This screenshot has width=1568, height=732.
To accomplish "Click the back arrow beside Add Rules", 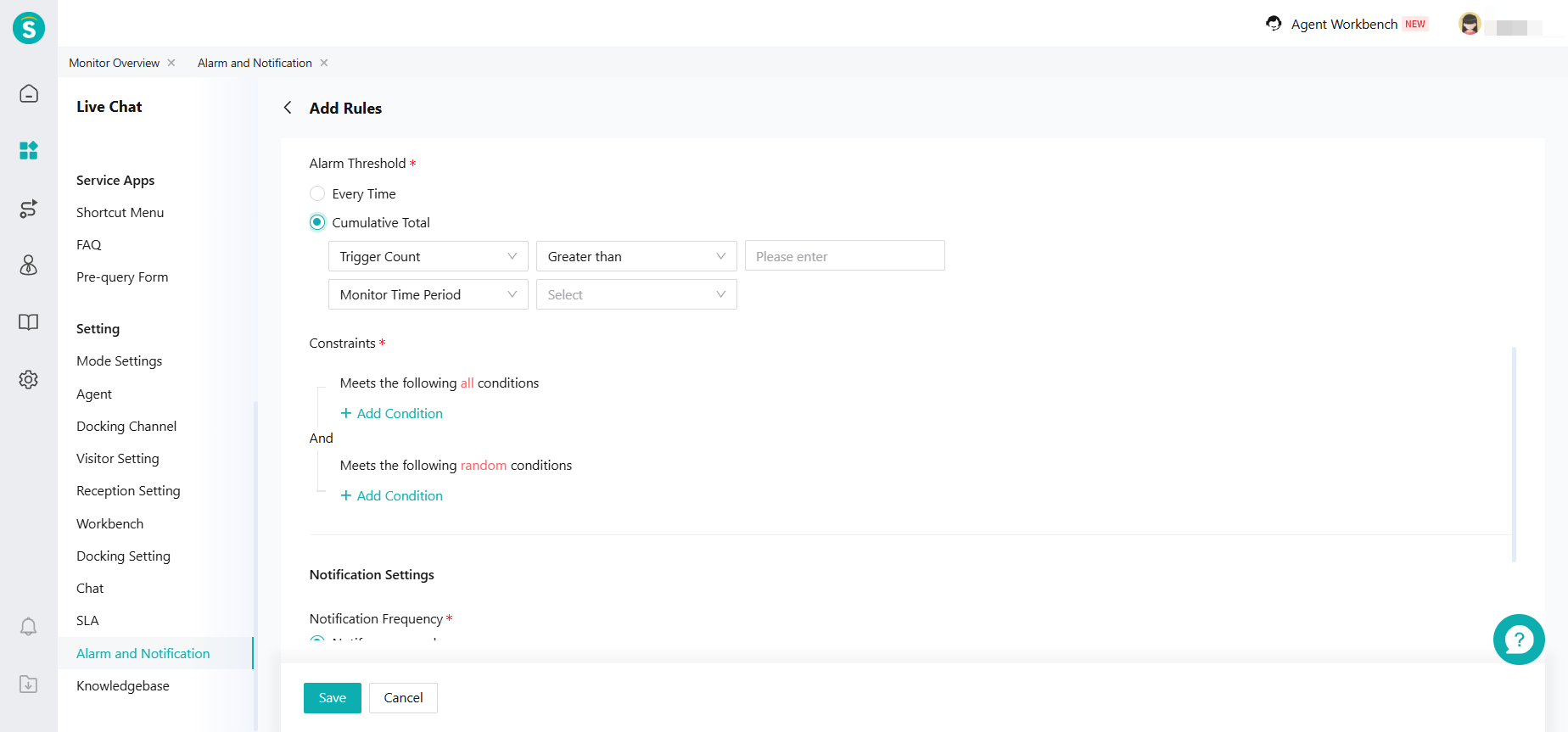I will [288, 108].
